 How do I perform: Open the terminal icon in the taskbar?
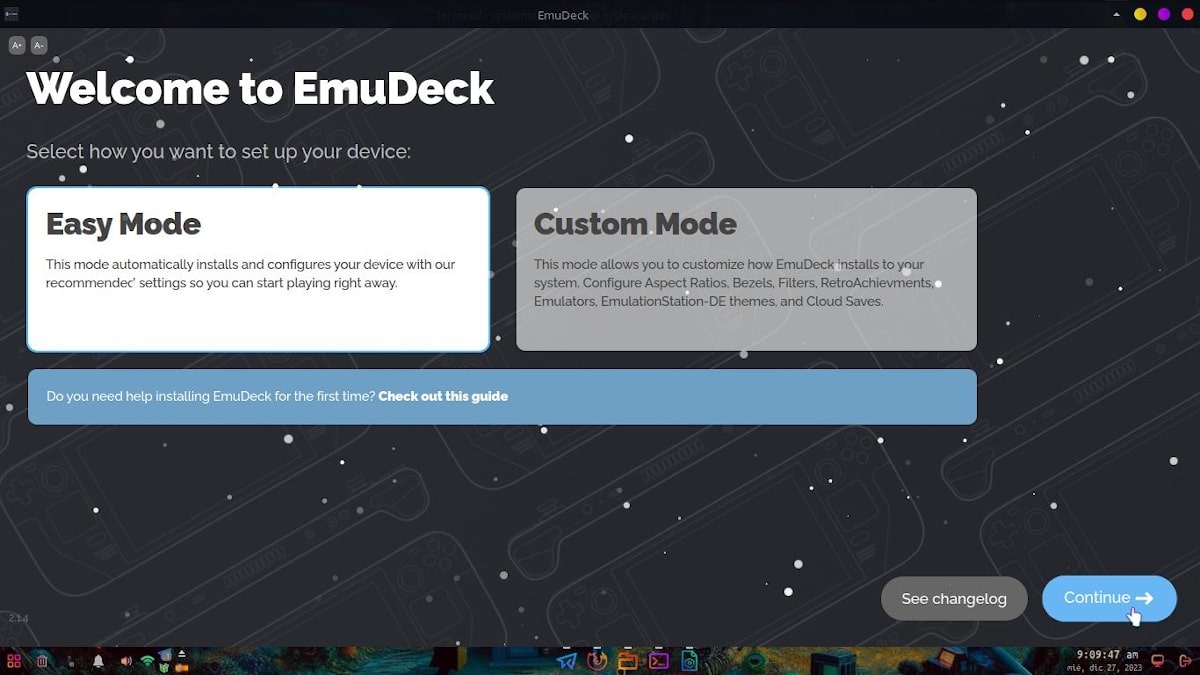658,661
